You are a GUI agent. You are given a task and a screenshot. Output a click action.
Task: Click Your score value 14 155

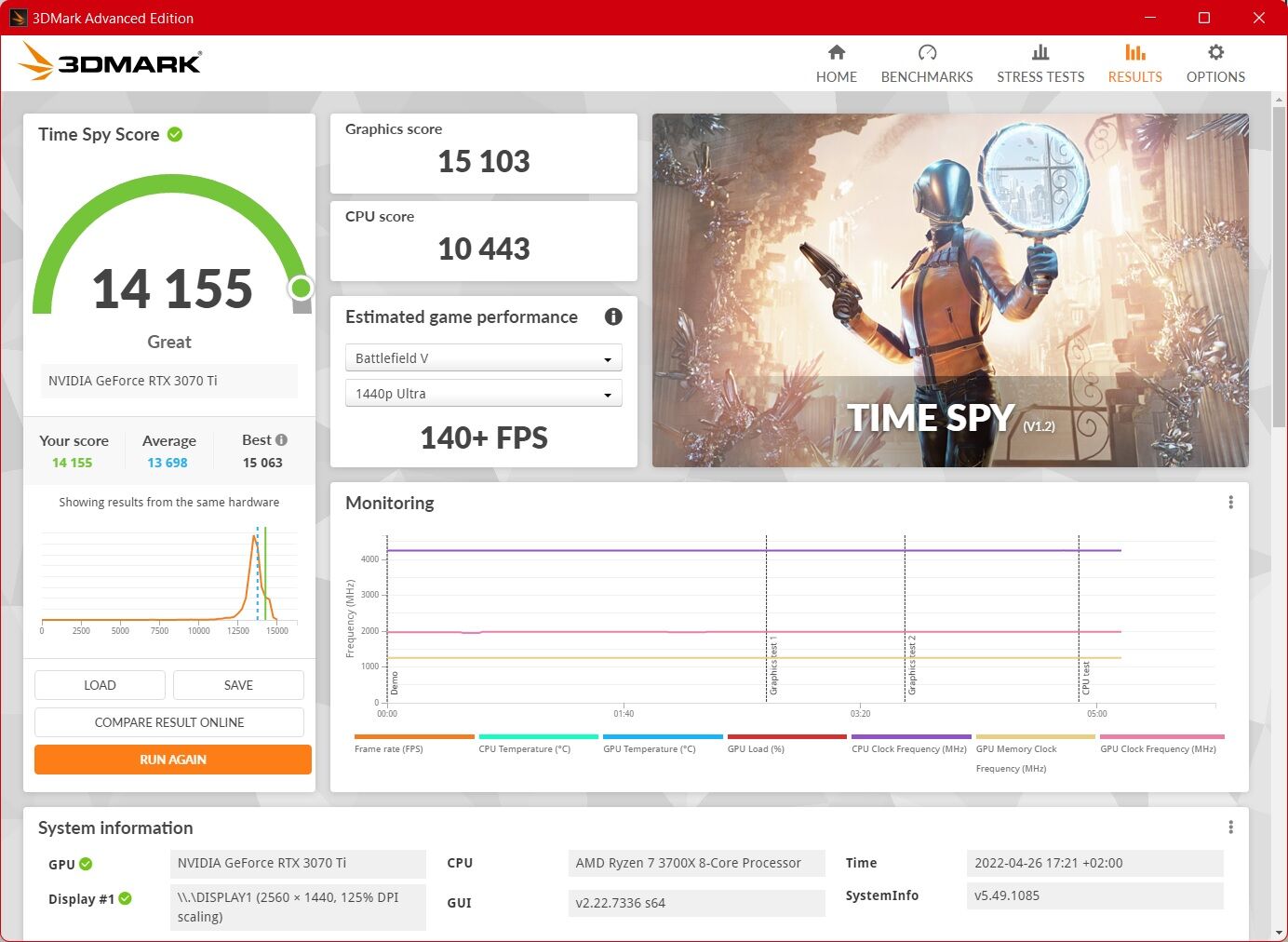(73, 463)
